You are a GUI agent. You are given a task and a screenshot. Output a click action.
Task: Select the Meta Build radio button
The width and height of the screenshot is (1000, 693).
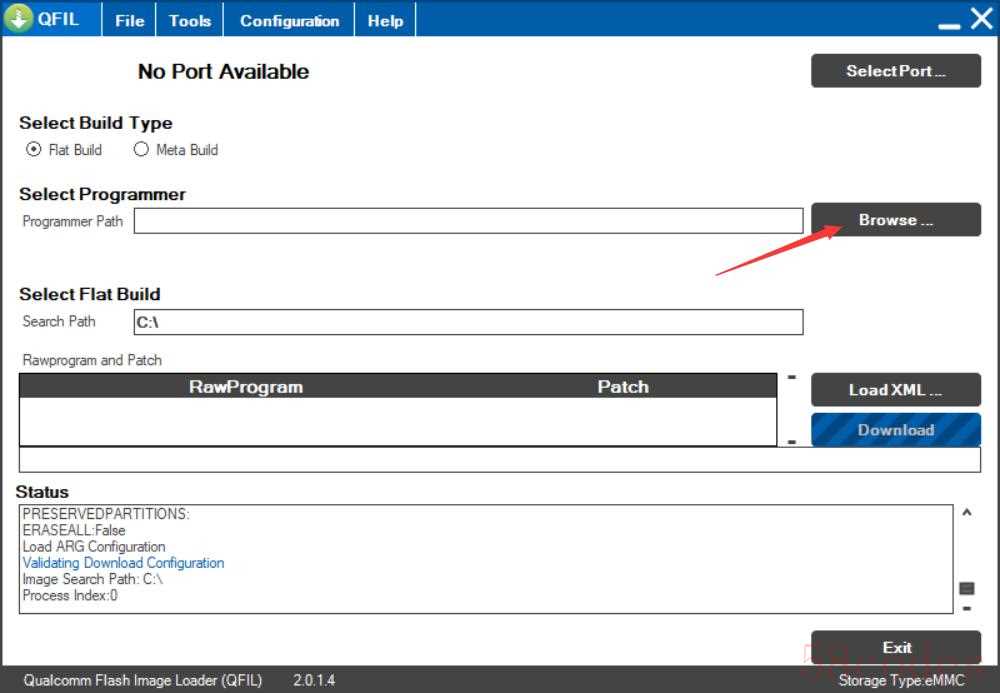click(141, 150)
